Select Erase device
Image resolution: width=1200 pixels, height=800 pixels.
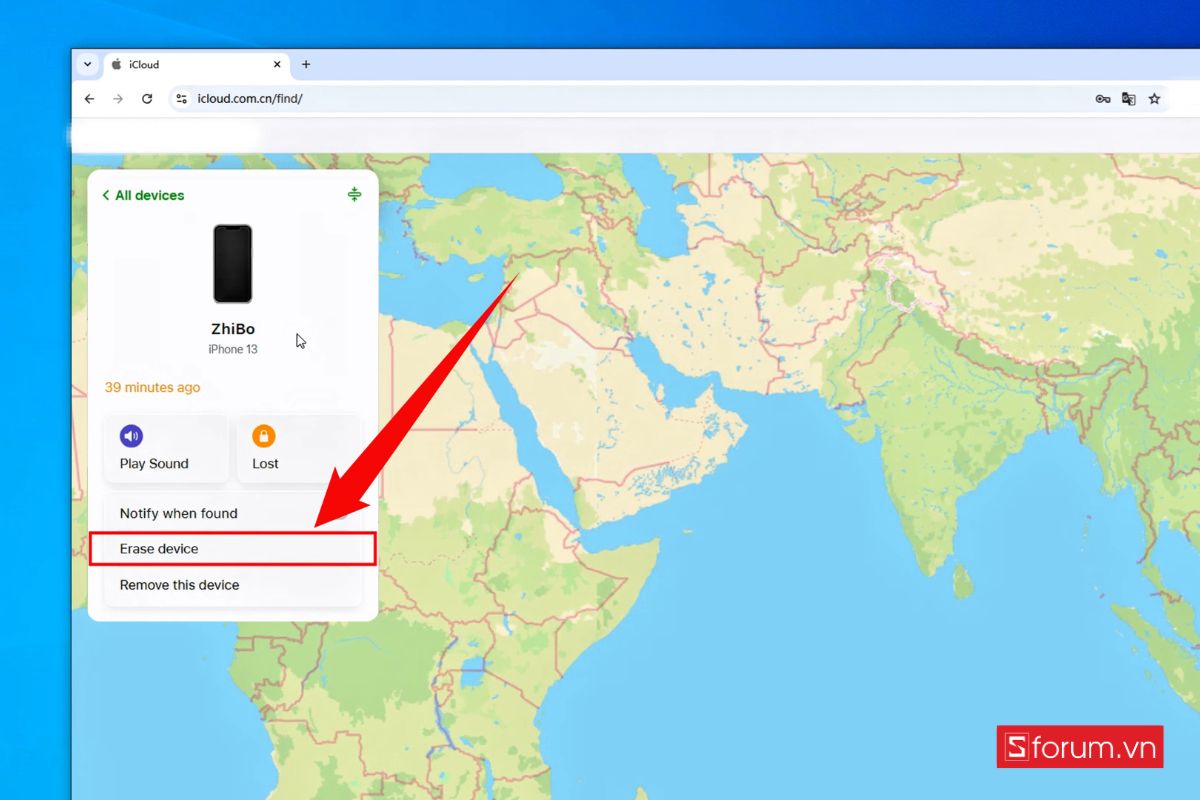232,549
